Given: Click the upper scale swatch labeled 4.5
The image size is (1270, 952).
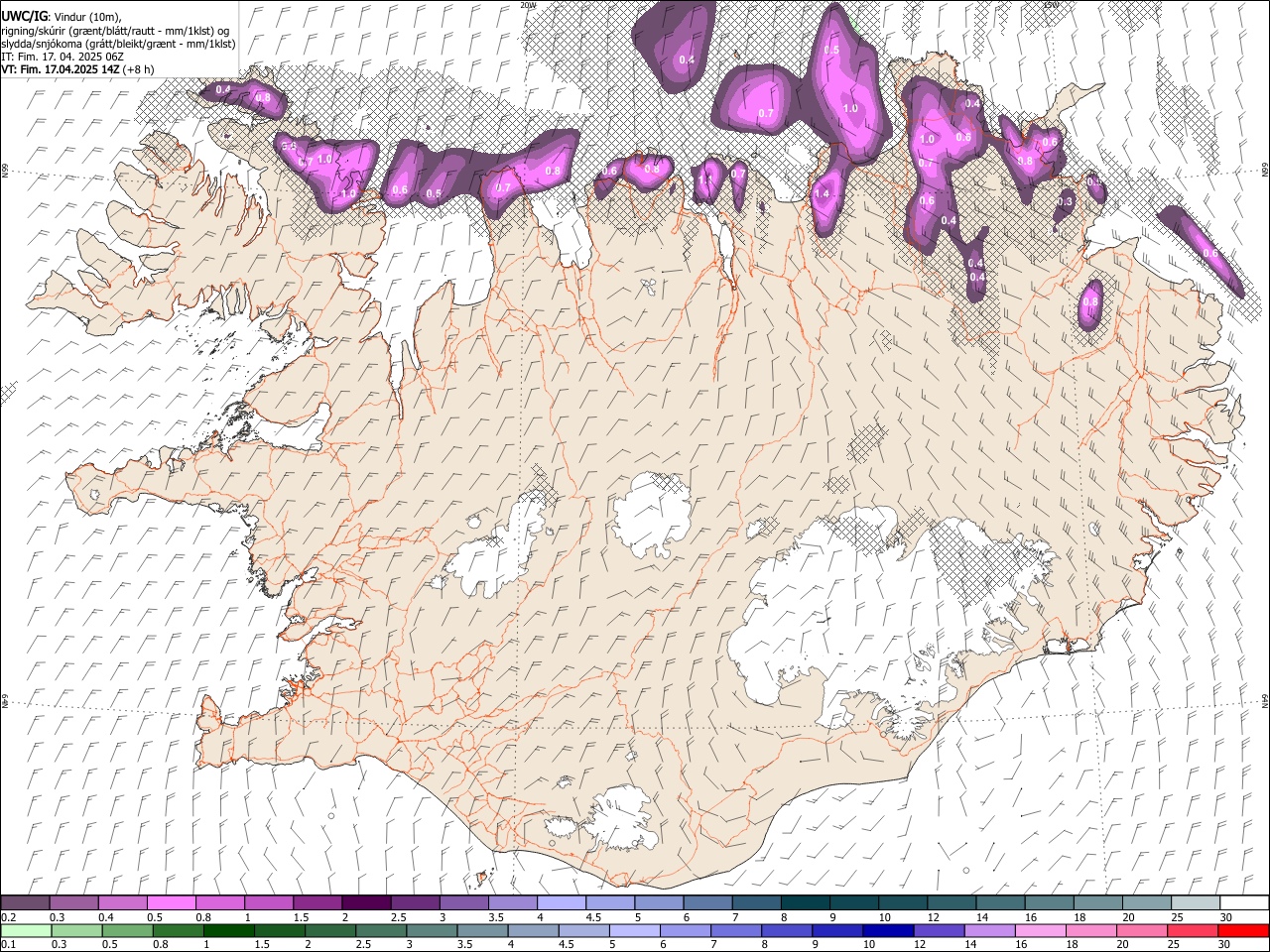Looking at the screenshot, I should pyautogui.click(x=609, y=902).
